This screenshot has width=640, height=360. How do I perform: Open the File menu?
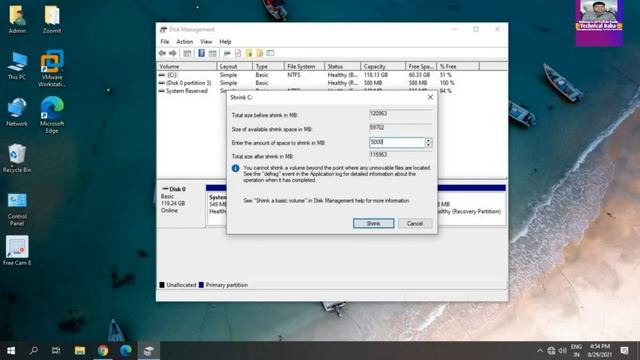165,42
